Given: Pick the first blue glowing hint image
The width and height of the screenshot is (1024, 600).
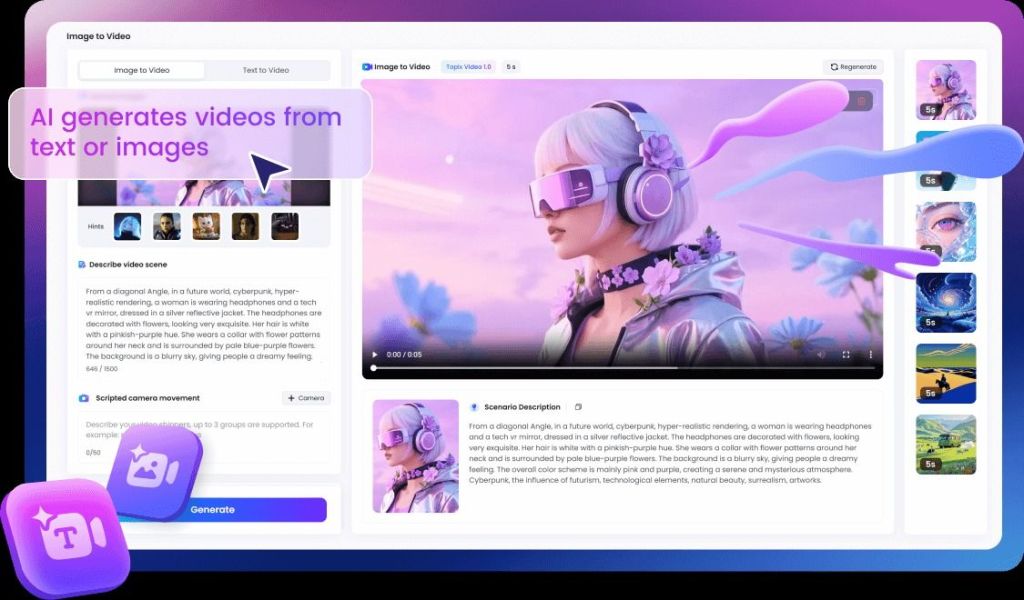Looking at the screenshot, I should pos(127,226).
